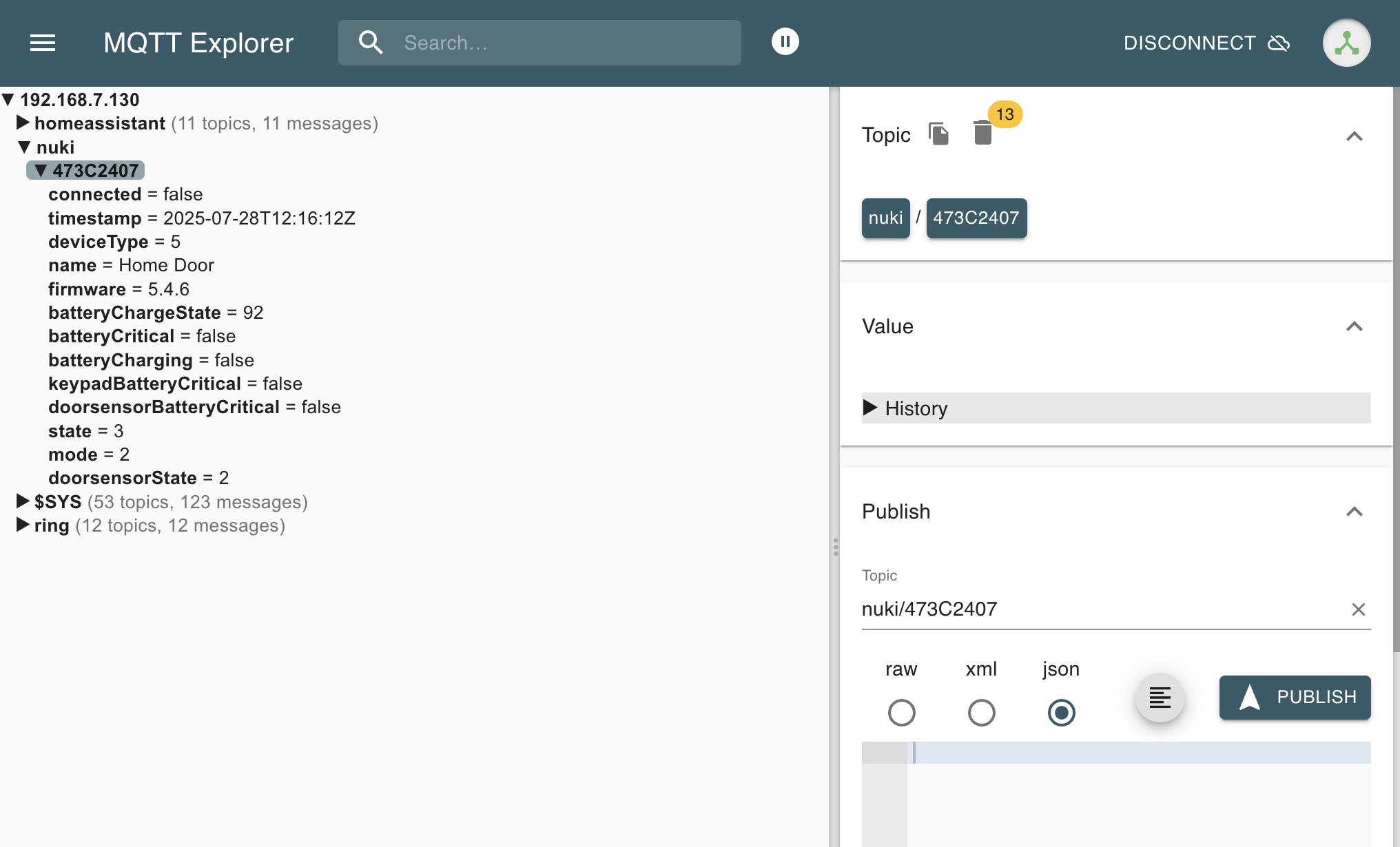Select the mode = 2 topic

tap(89, 454)
